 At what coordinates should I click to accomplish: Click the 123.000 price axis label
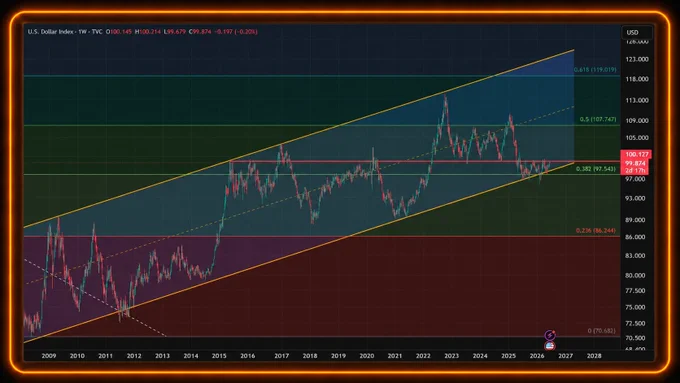pyautogui.click(x=637, y=59)
